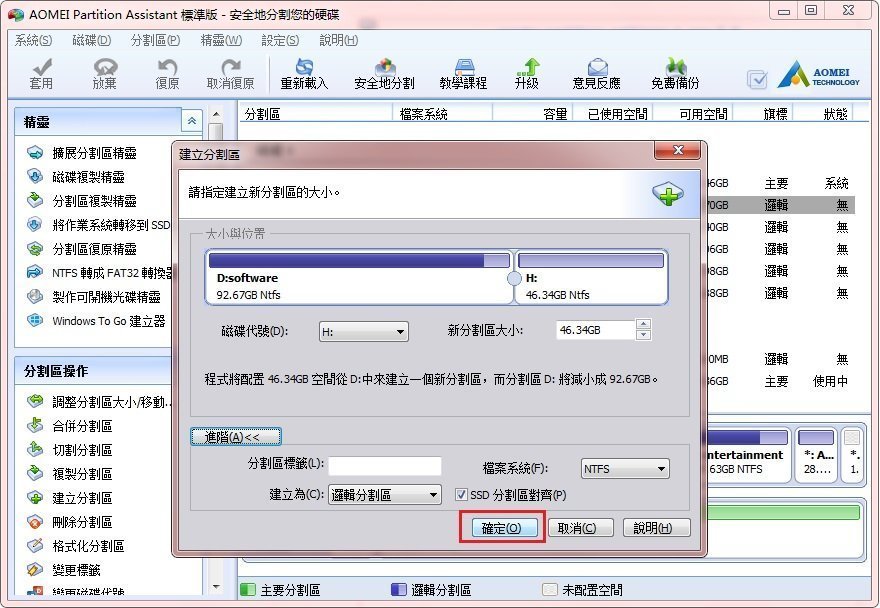Launch 擴展分割區精靈 wizard
880x608 pixels.
pyautogui.click(x=82, y=153)
